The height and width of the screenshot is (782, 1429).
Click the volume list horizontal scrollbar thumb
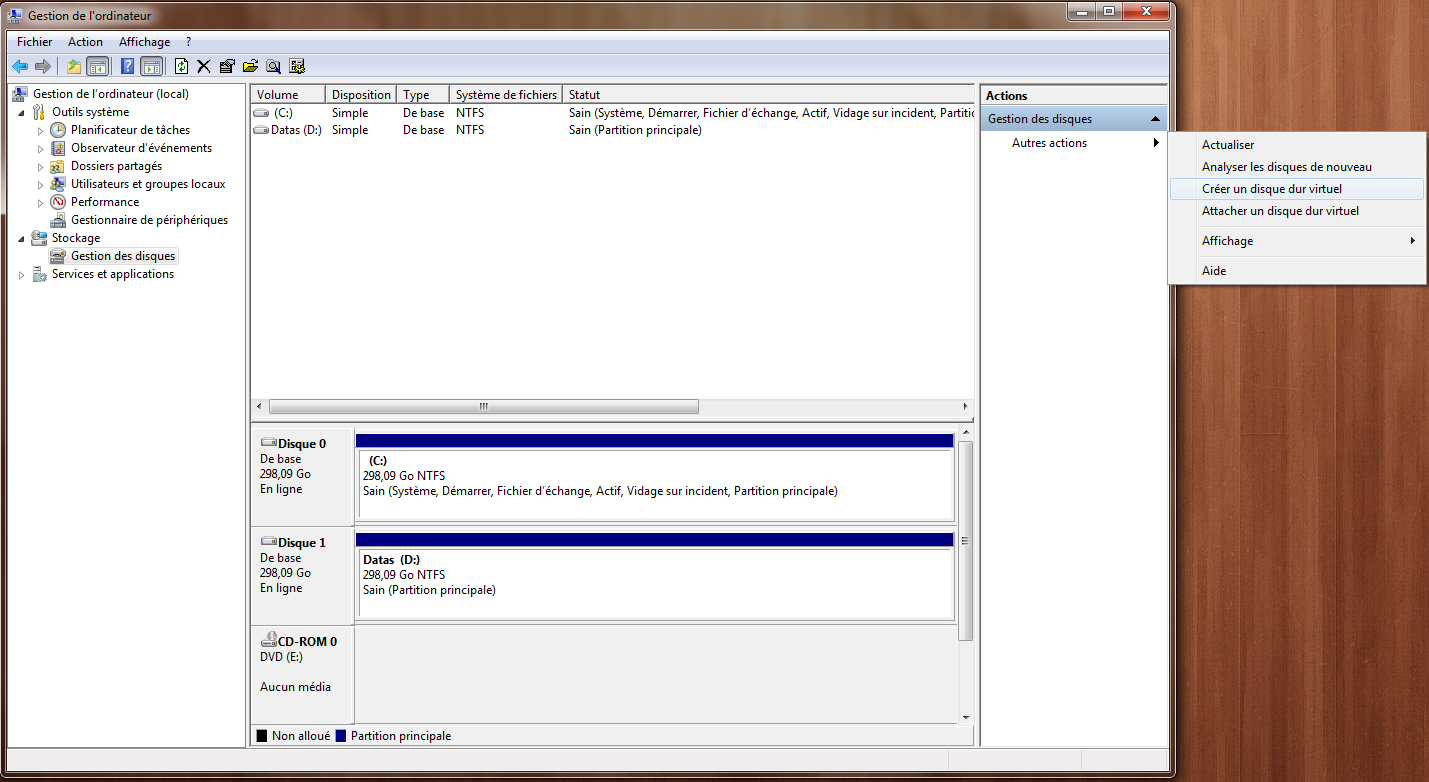click(x=483, y=406)
